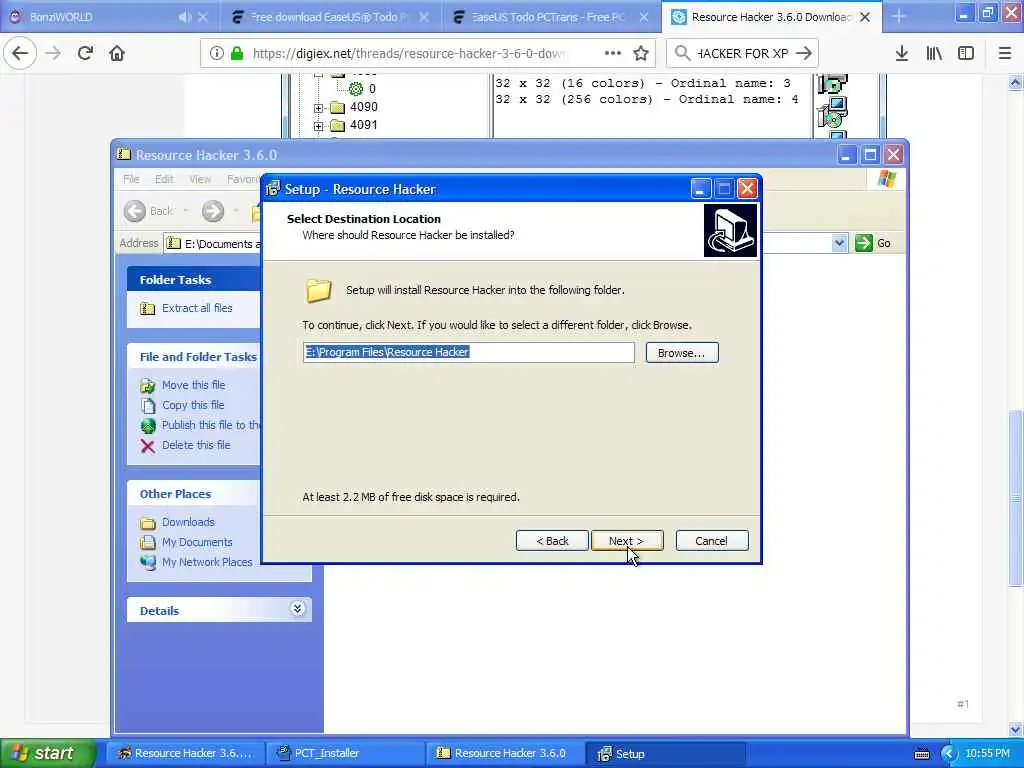The height and width of the screenshot is (768, 1024).
Task: Click Next in the Setup dialog
Action: pos(627,541)
